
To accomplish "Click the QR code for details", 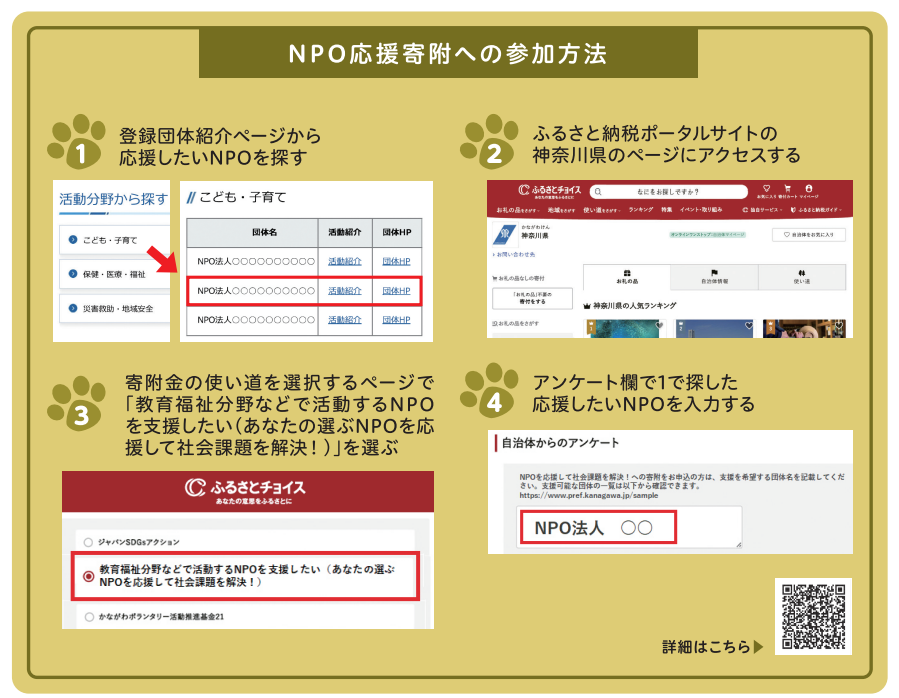I will click(x=813, y=616).
